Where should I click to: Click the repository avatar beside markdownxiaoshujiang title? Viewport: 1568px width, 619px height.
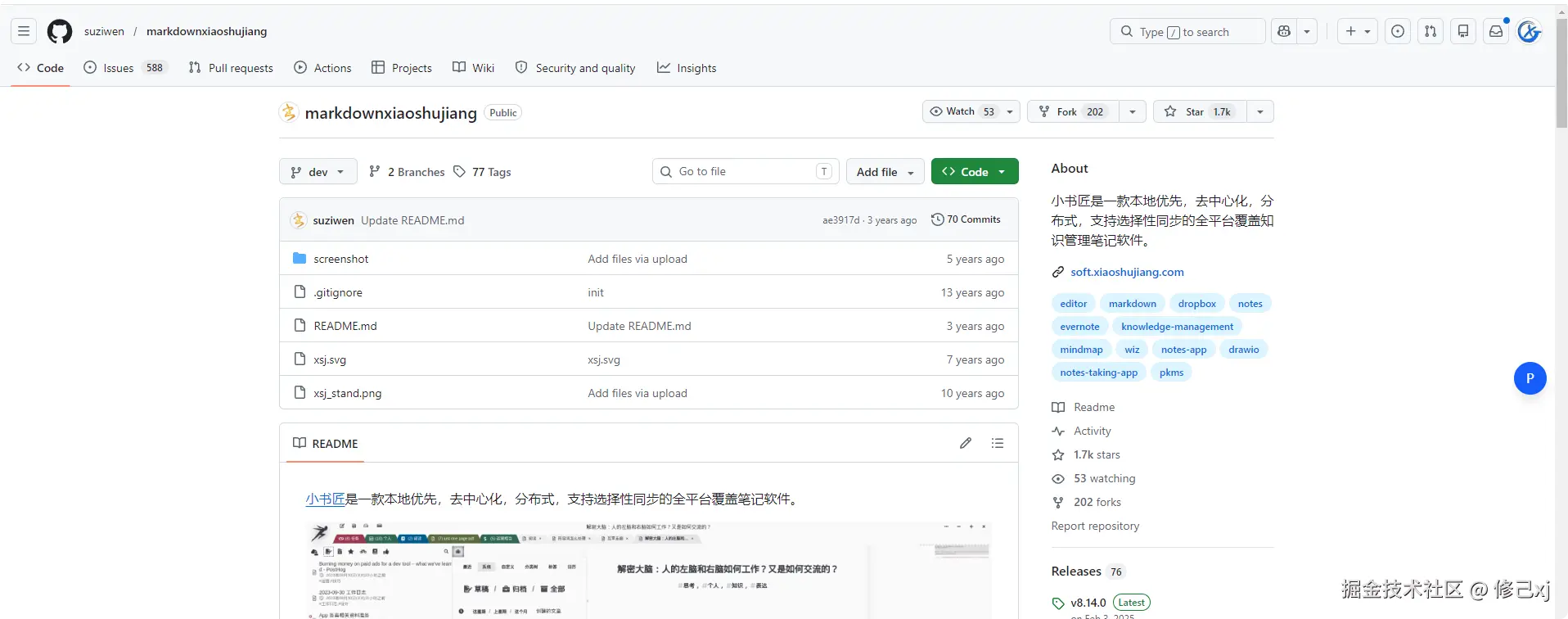[x=289, y=112]
